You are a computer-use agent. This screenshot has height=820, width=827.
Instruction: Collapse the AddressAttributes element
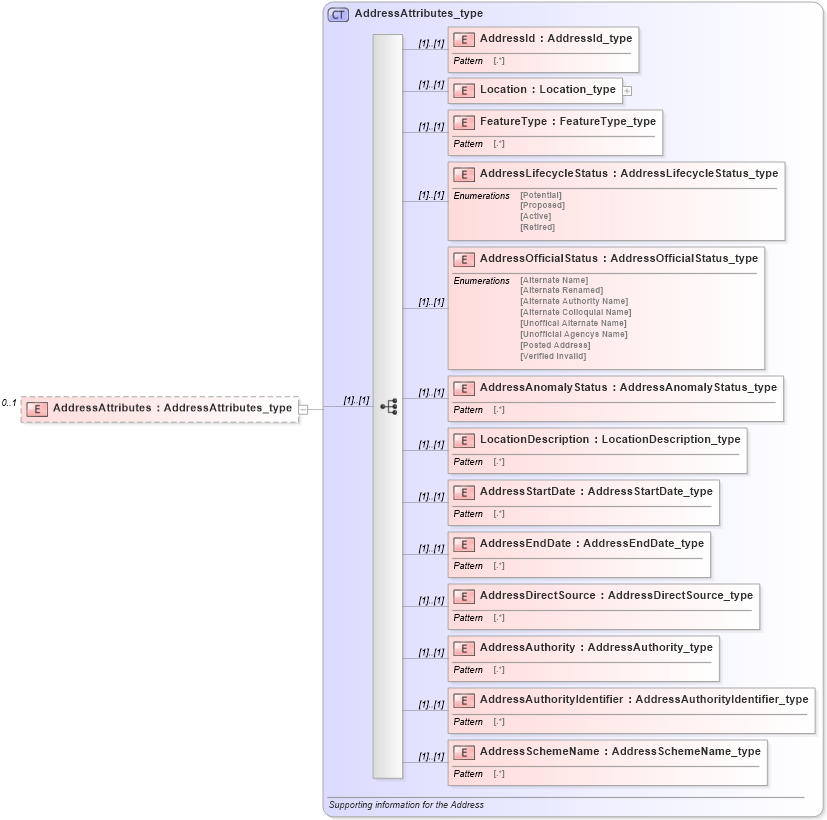(x=303, y=408)
